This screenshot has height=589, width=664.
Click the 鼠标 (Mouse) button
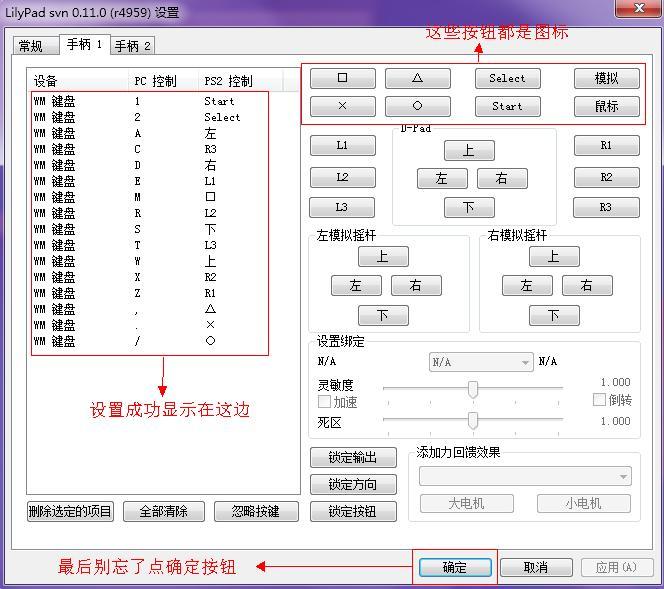[x=607, y=106]
